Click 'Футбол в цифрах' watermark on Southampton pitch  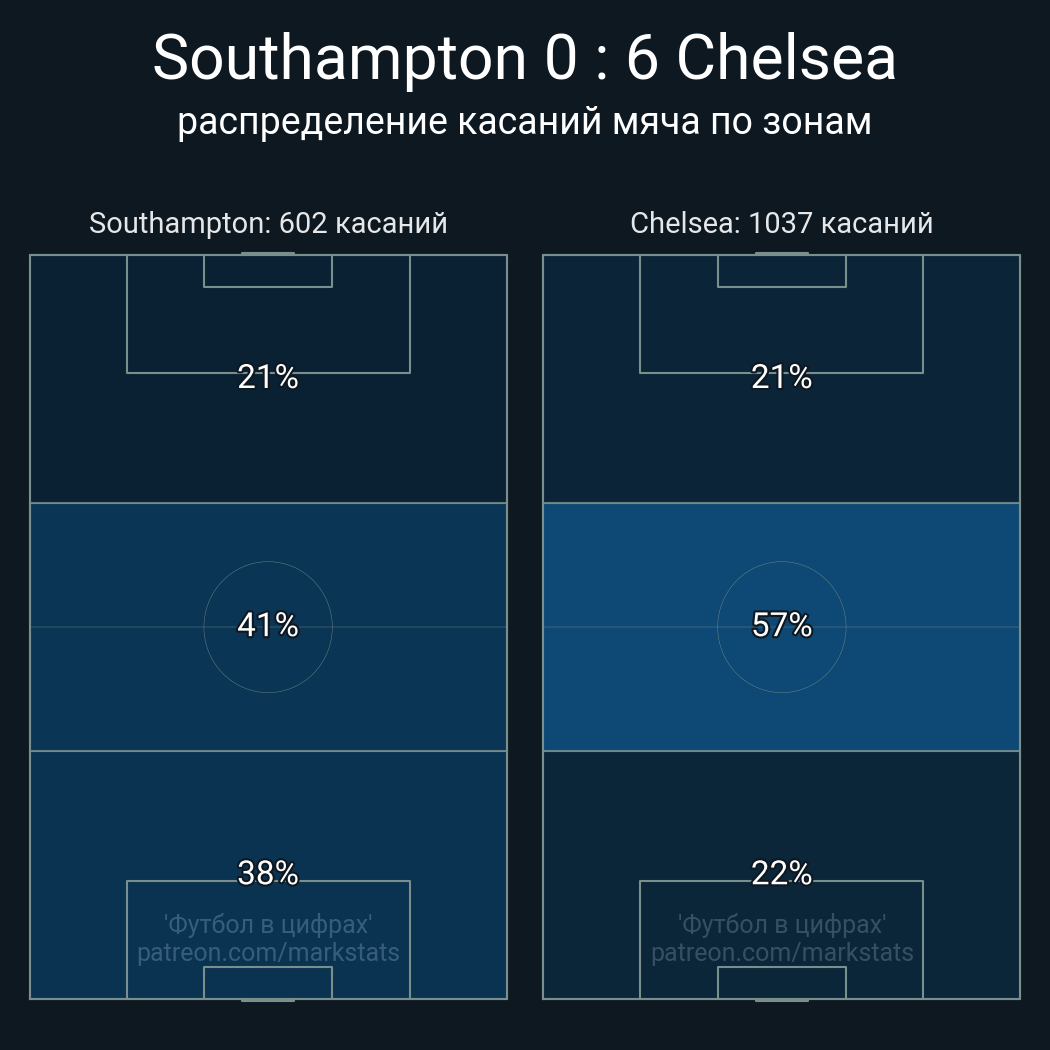pyautogui.click(x=268, y=923)
